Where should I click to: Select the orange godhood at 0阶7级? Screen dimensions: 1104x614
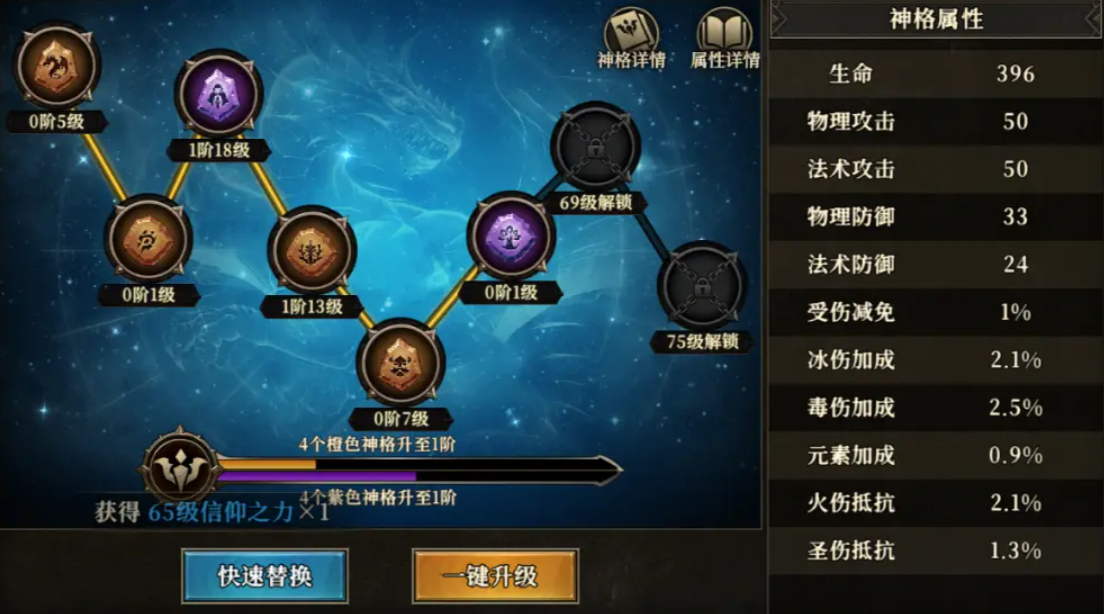(x=401, y=362)
